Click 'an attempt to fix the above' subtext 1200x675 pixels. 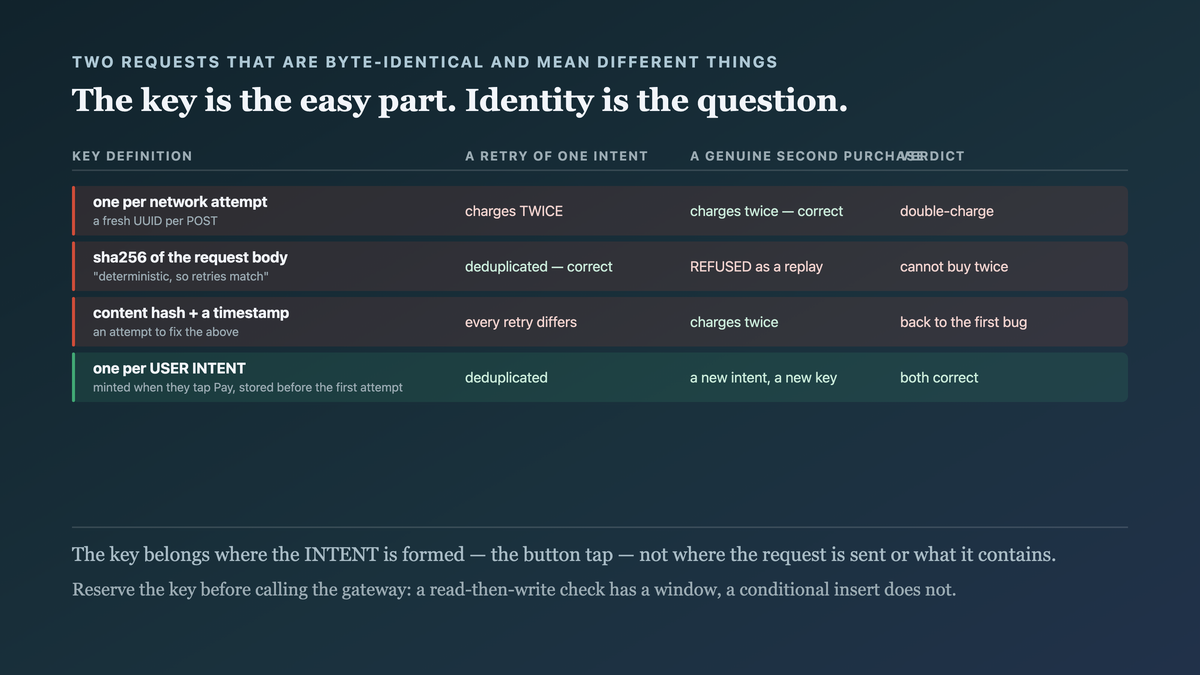[166, 332]
